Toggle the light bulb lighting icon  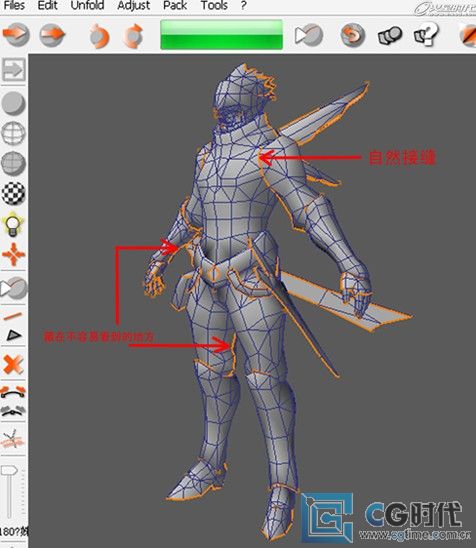pos(13,224)
